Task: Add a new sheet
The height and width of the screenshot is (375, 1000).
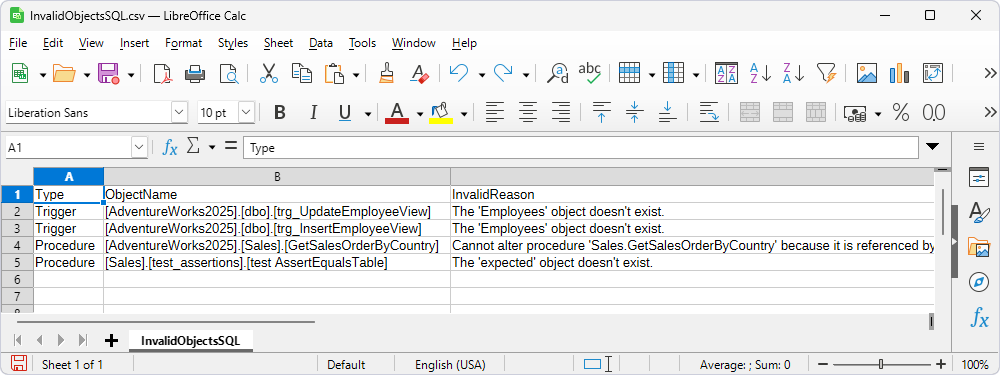Action: tap(112, 341)
